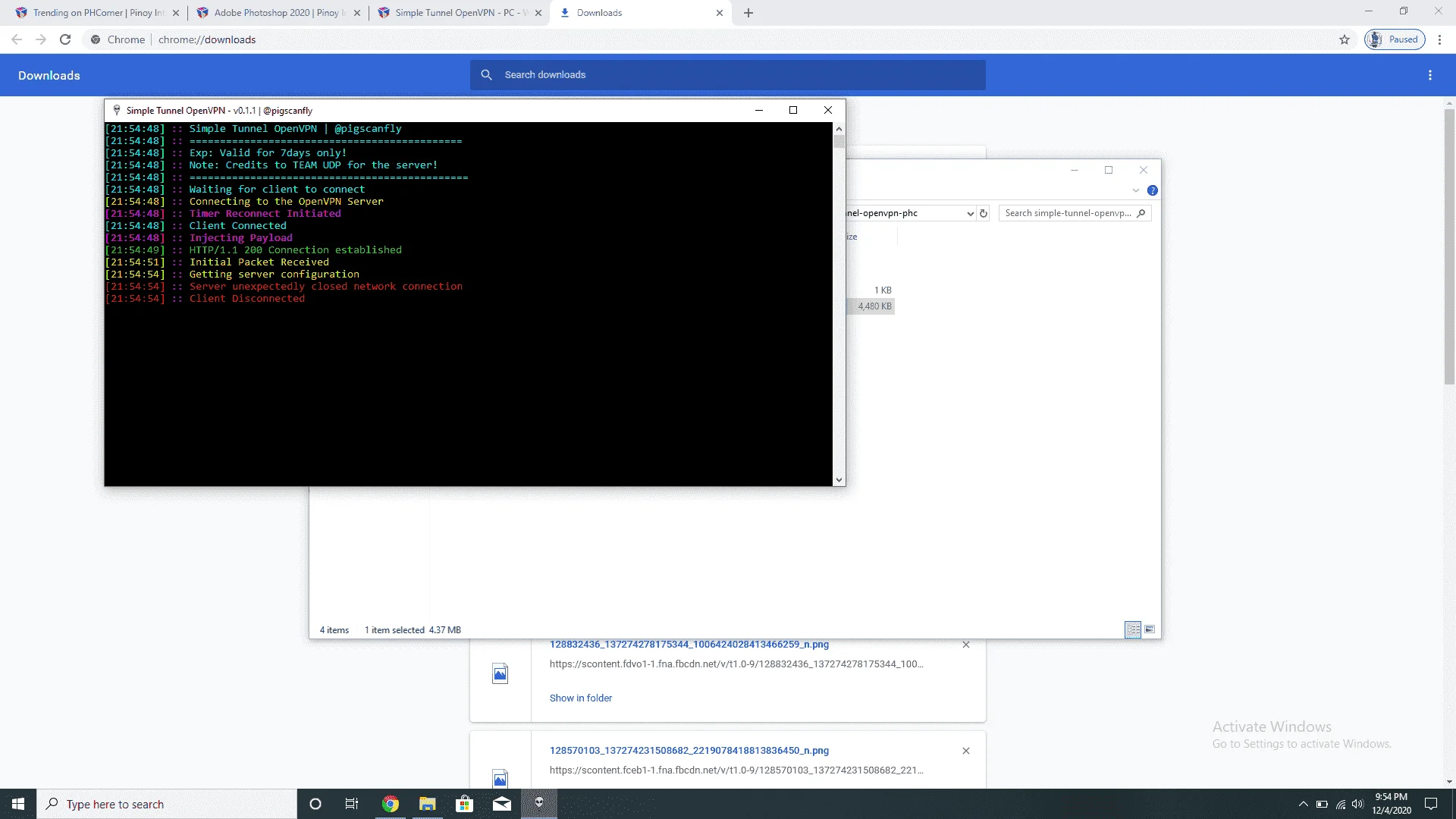This screenshot has width=1456, height=819.
Task: Click the Chrome back arrow
Action: click(17, 39)
